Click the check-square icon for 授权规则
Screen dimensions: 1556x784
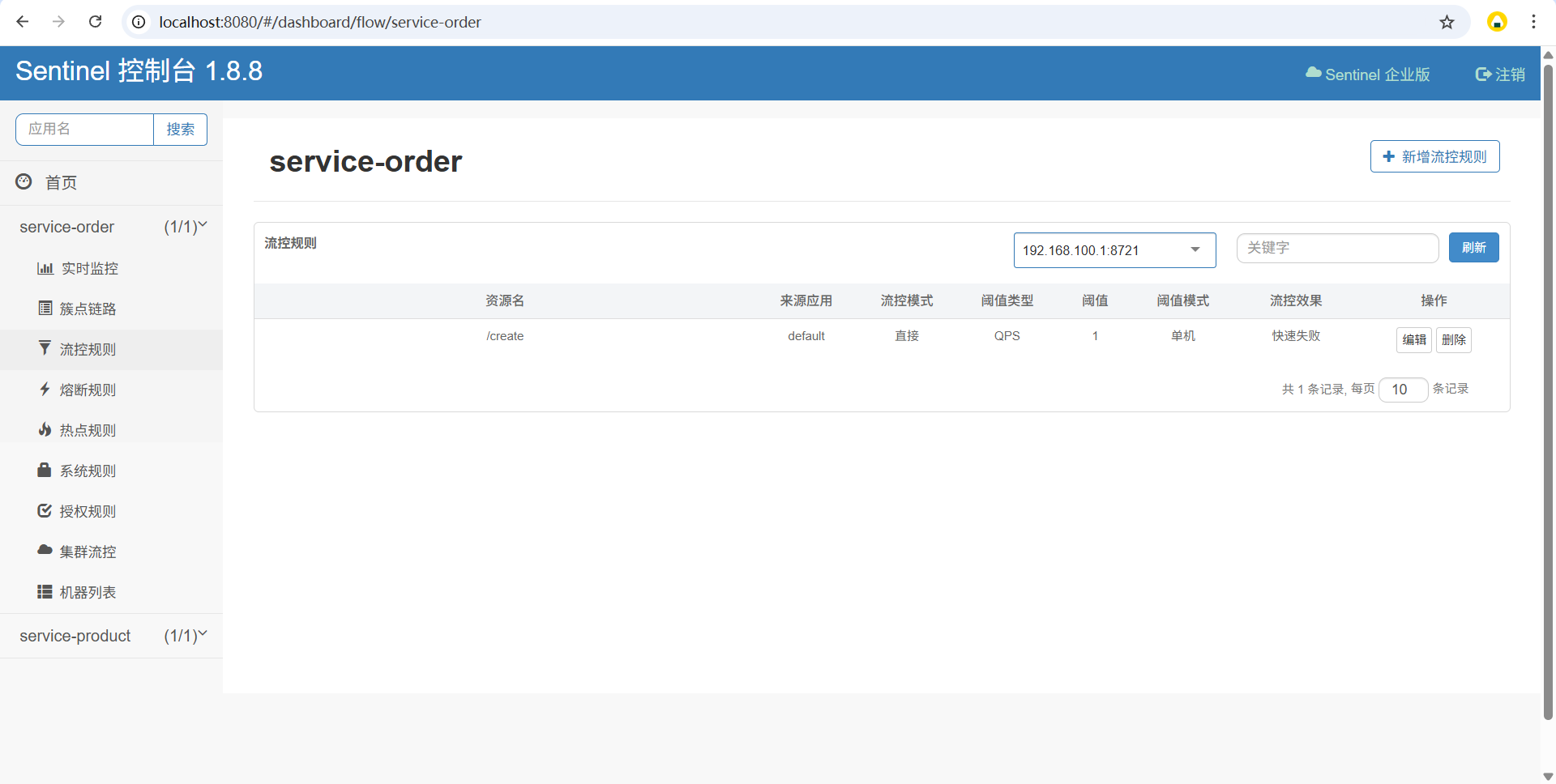tap(45, 510)
